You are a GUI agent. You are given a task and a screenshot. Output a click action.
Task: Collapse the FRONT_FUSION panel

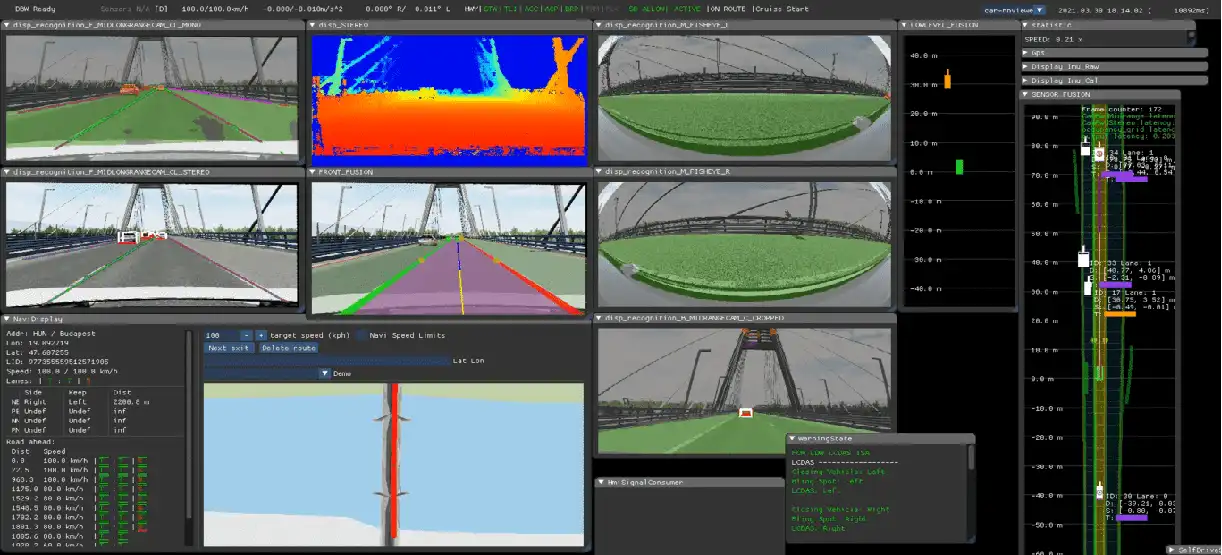click(313, 171)
